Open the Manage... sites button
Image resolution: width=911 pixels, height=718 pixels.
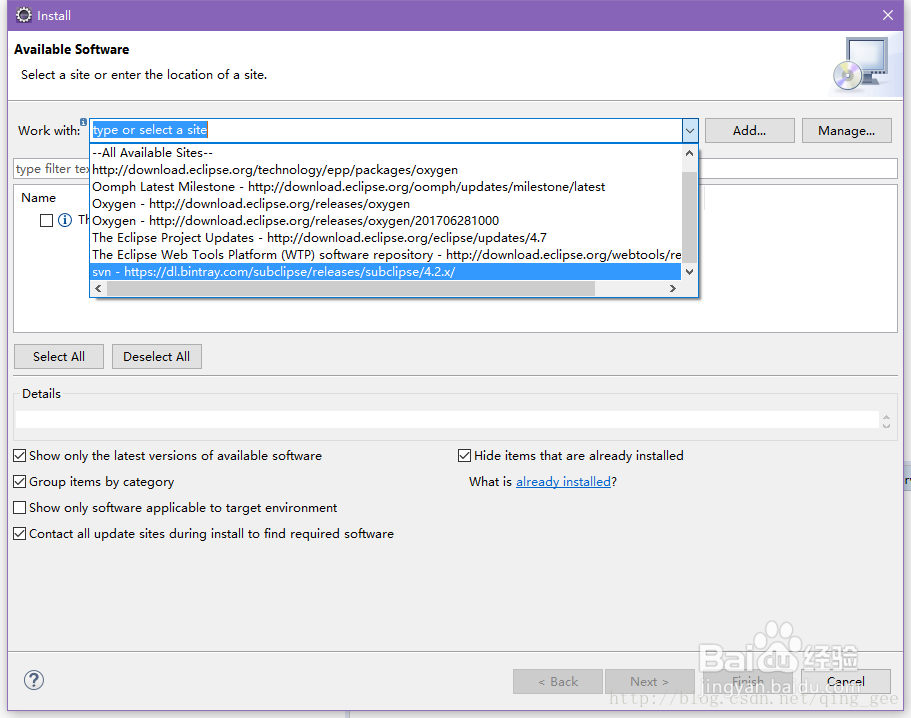tap(847, 131)
